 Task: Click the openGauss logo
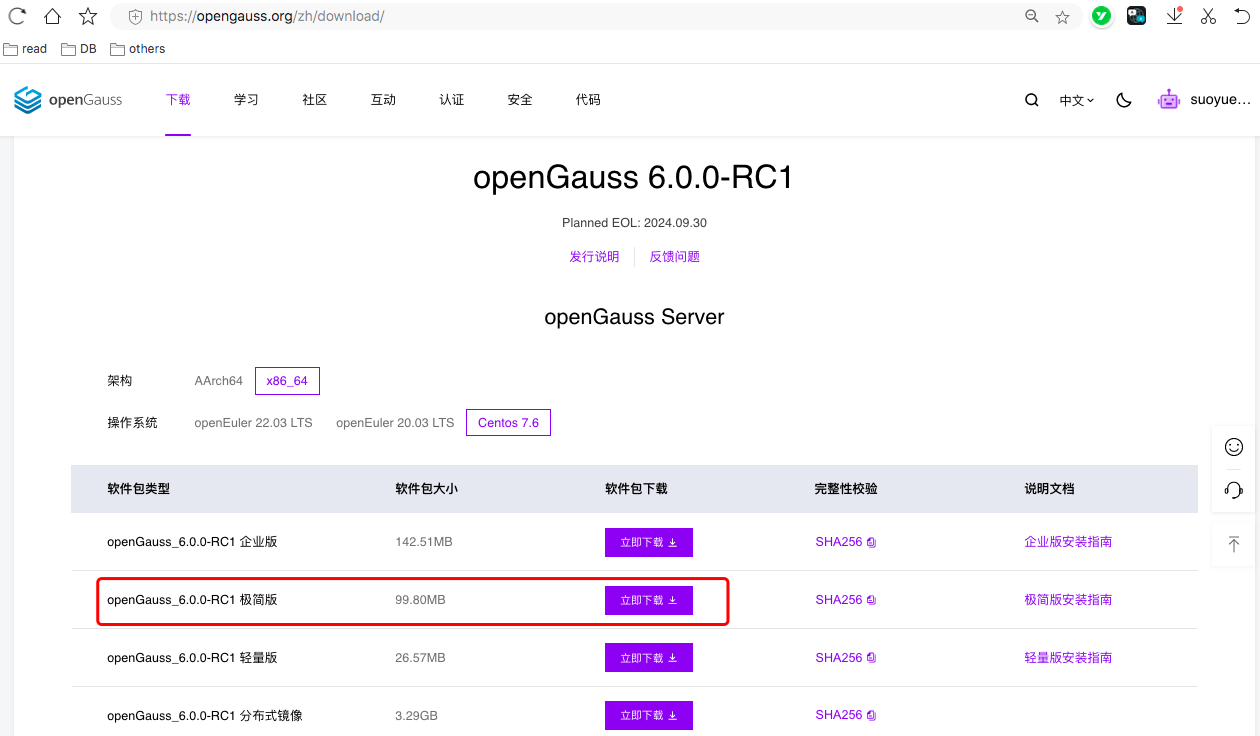tap(68, 100)
